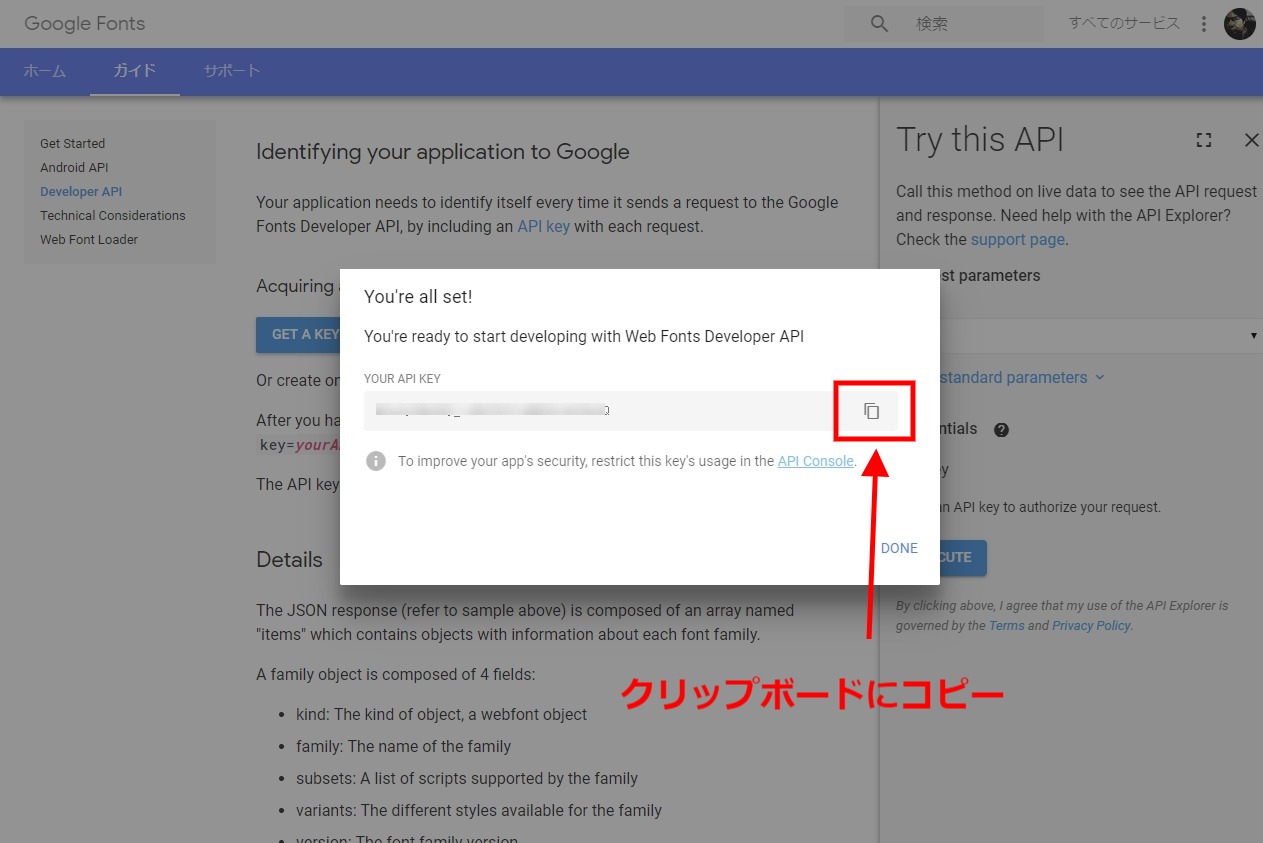
Task: Expand standard parameters chevron
Action: point(1100,377)
